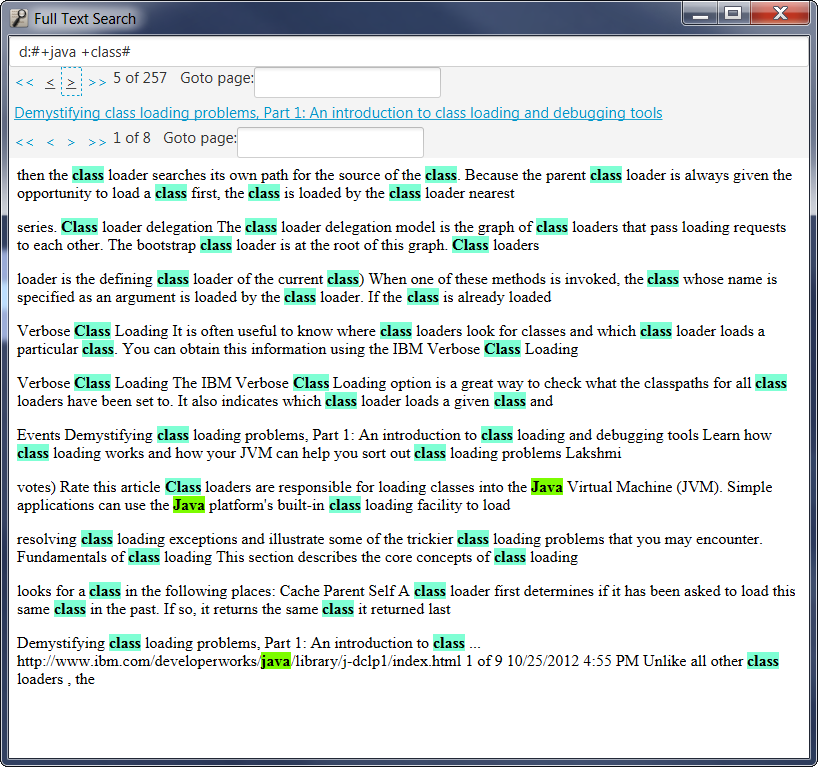818x767 pixels.
Task: Close the Full Text Search window
Action: [x=780, y=14]
